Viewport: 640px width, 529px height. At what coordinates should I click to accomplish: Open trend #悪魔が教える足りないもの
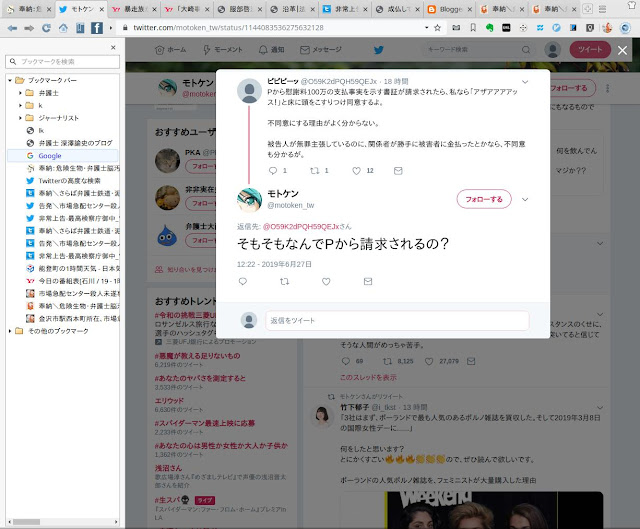197,356
